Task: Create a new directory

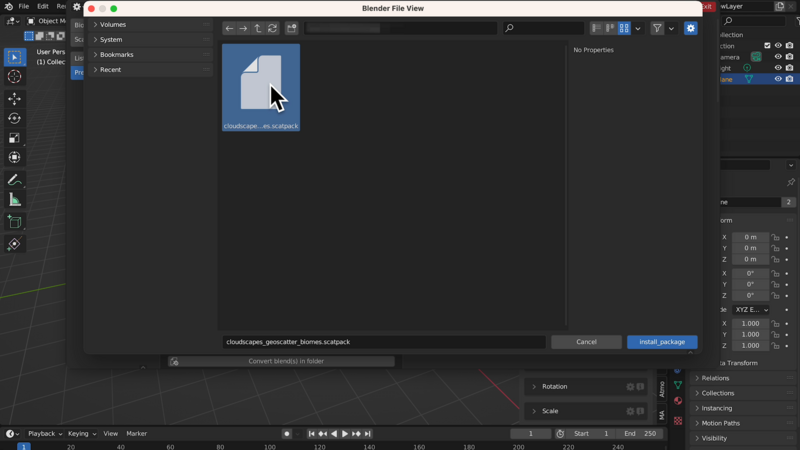Action: pos(291,29)
